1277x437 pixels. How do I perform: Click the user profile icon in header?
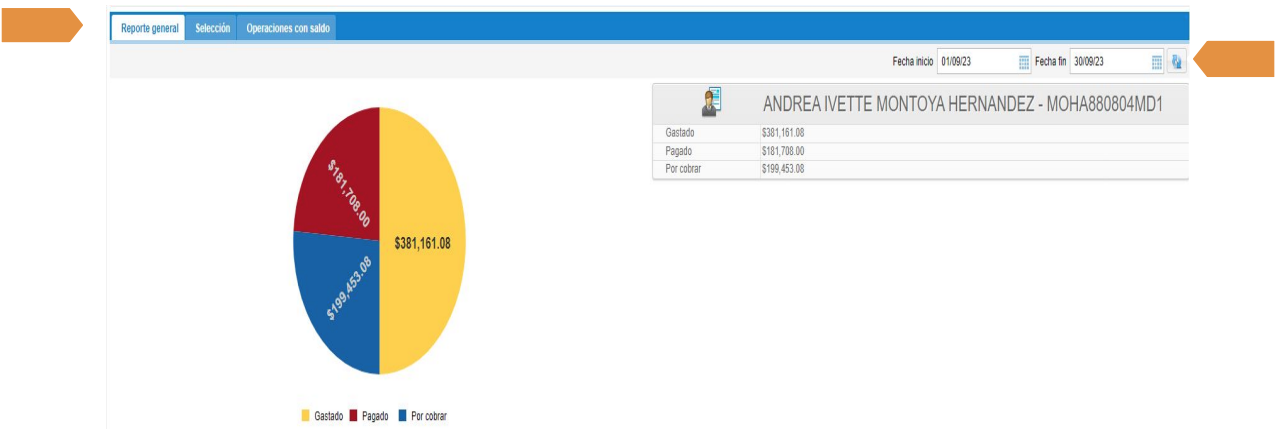point(711,102)
